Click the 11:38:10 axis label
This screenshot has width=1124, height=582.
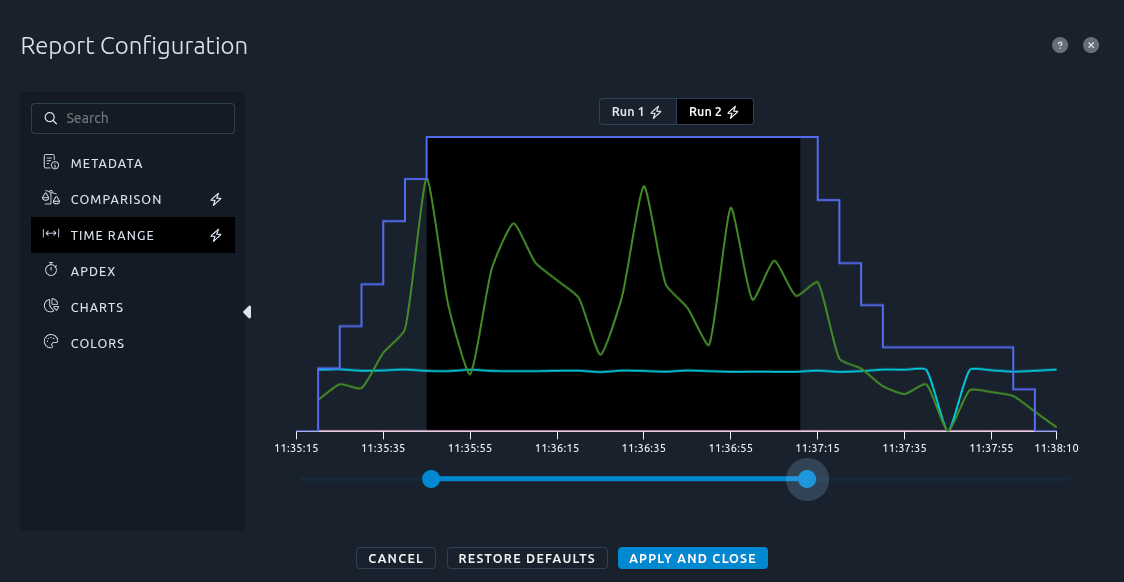click(x=1057, y=449)
